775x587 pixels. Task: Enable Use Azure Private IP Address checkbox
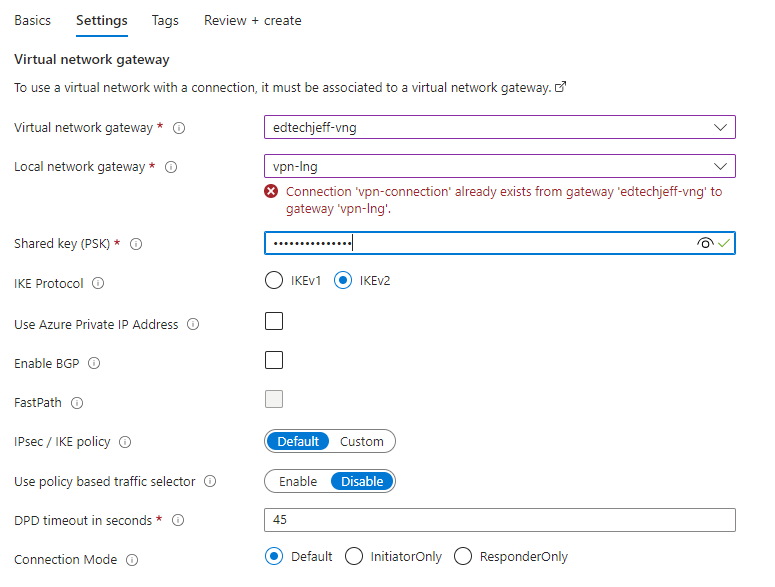click(x=274, y=321)
